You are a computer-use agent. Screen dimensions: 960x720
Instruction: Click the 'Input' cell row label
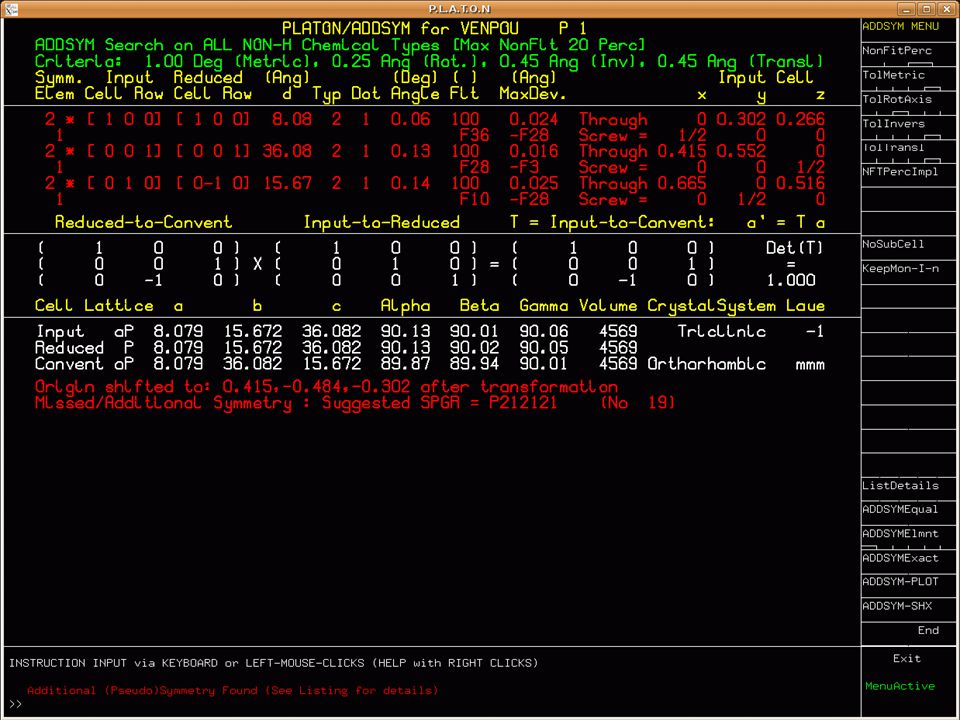[59, 331]
